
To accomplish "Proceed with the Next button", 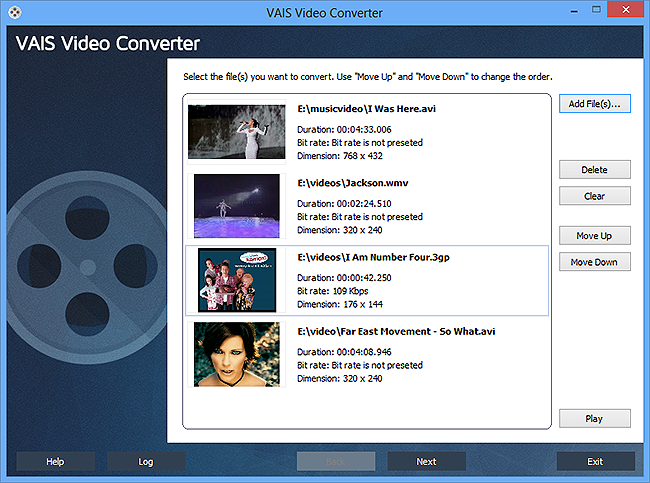I will pos(427,461).
